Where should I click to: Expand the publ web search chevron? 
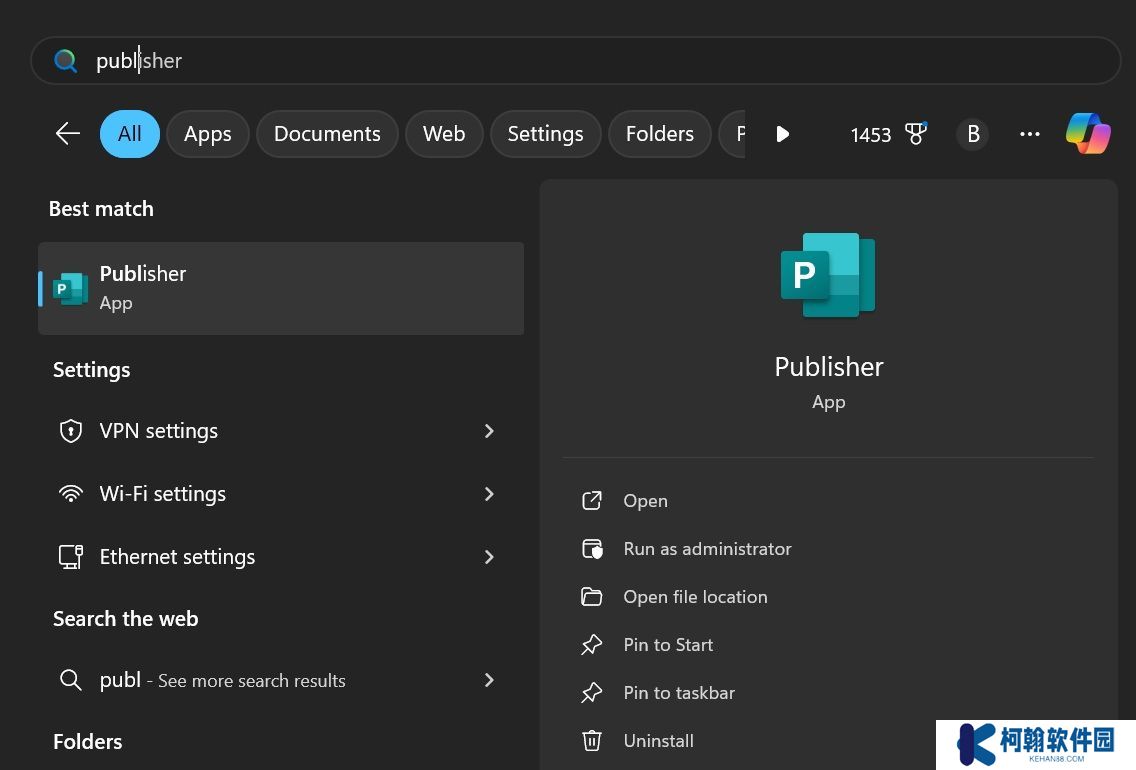(x=489, y=680)
